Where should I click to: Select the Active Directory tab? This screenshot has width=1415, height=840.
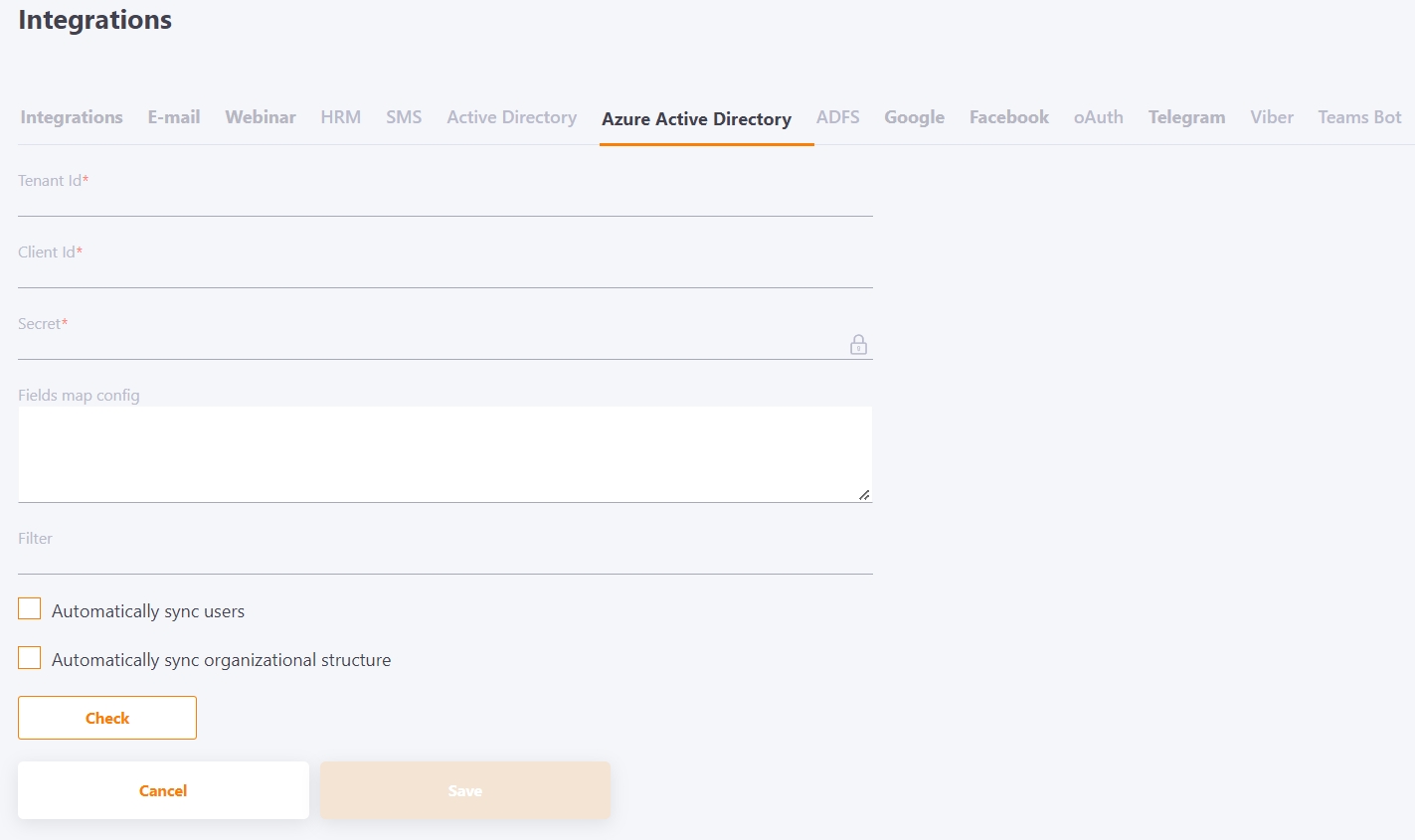click(511, 116)
